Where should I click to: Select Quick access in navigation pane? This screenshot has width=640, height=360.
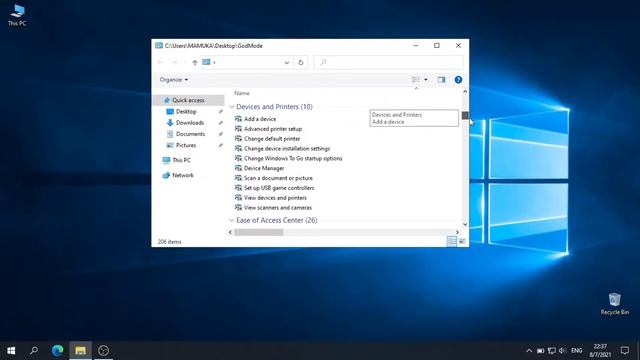(x=188, y=100)
